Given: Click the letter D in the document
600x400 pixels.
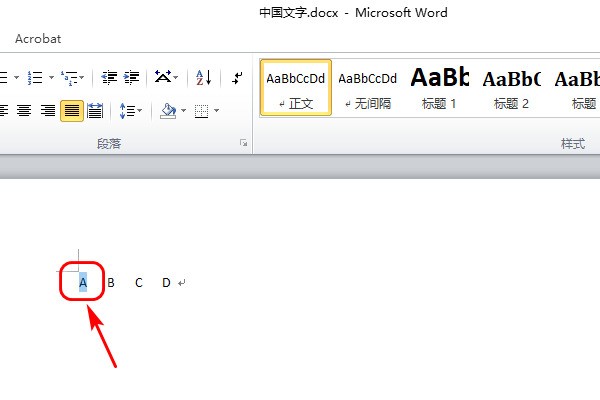Looking at the screenshot, I should 166,283.
